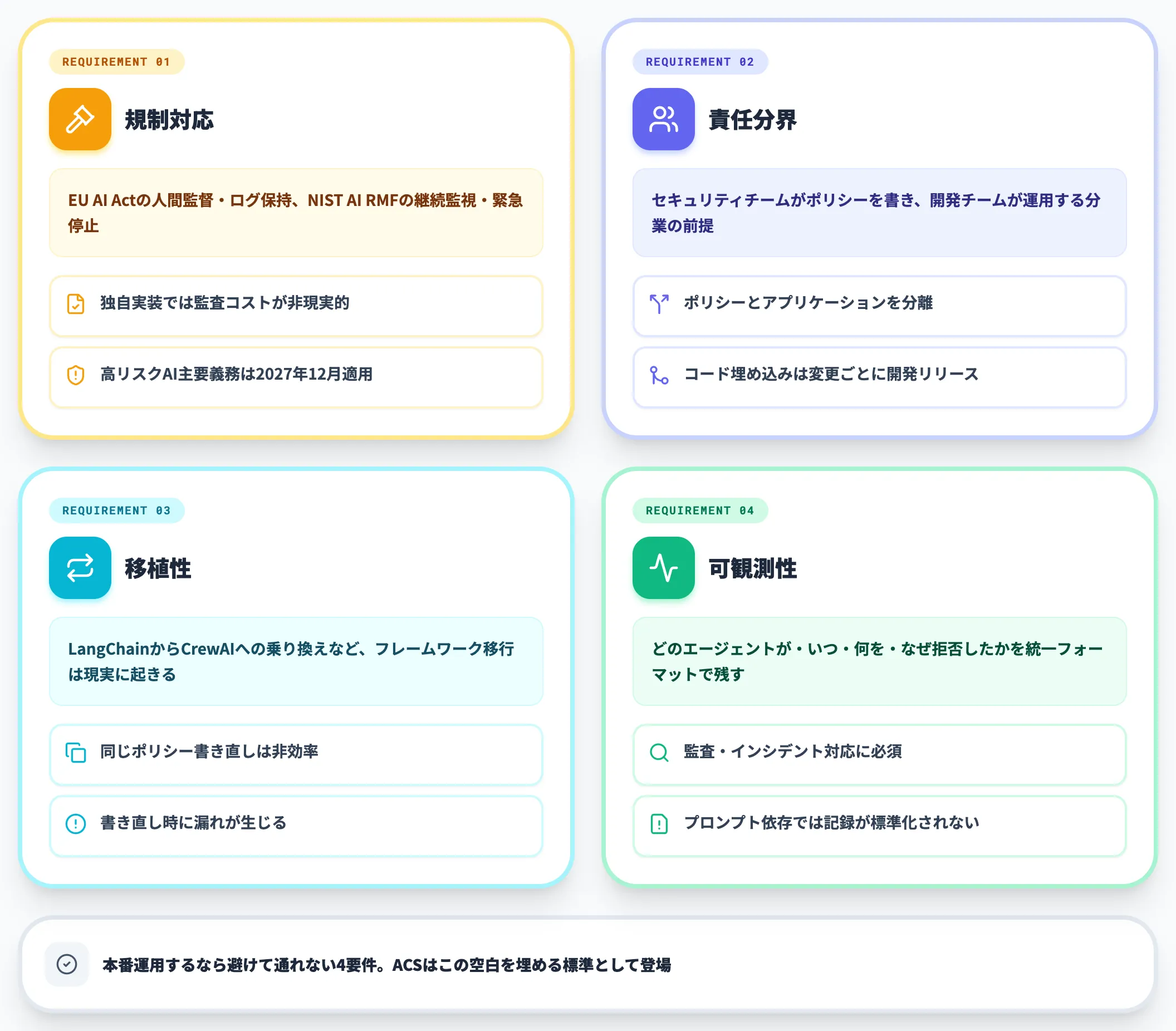Click the cyan repeat-arrows icon beside 移植性
The height and width of the screenshot is (1031, 1176).
[x=80, y=568]
